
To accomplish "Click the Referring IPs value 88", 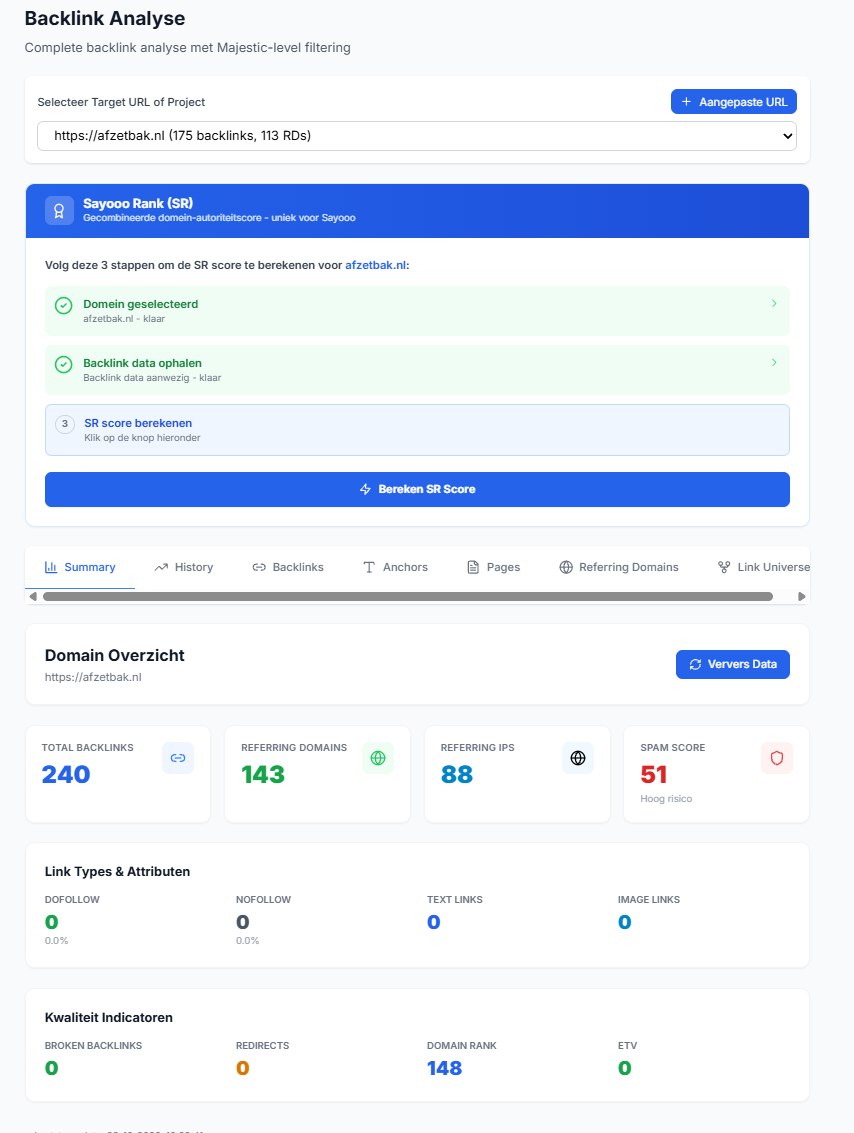I will click(x=457, y=775).
